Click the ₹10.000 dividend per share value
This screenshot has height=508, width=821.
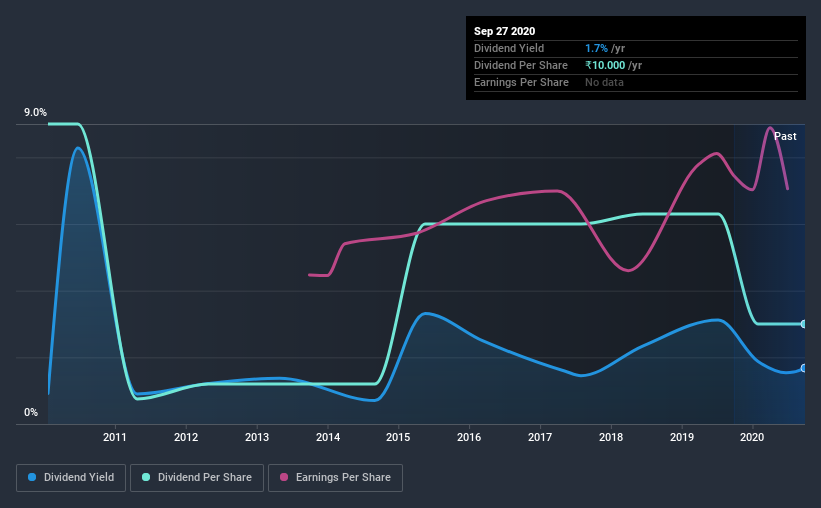605,65
